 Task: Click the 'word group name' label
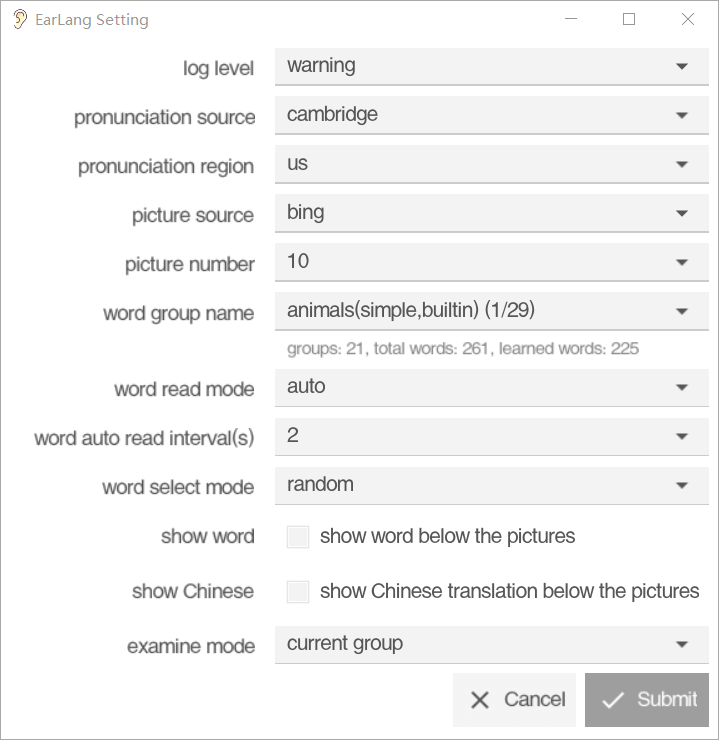179,313
